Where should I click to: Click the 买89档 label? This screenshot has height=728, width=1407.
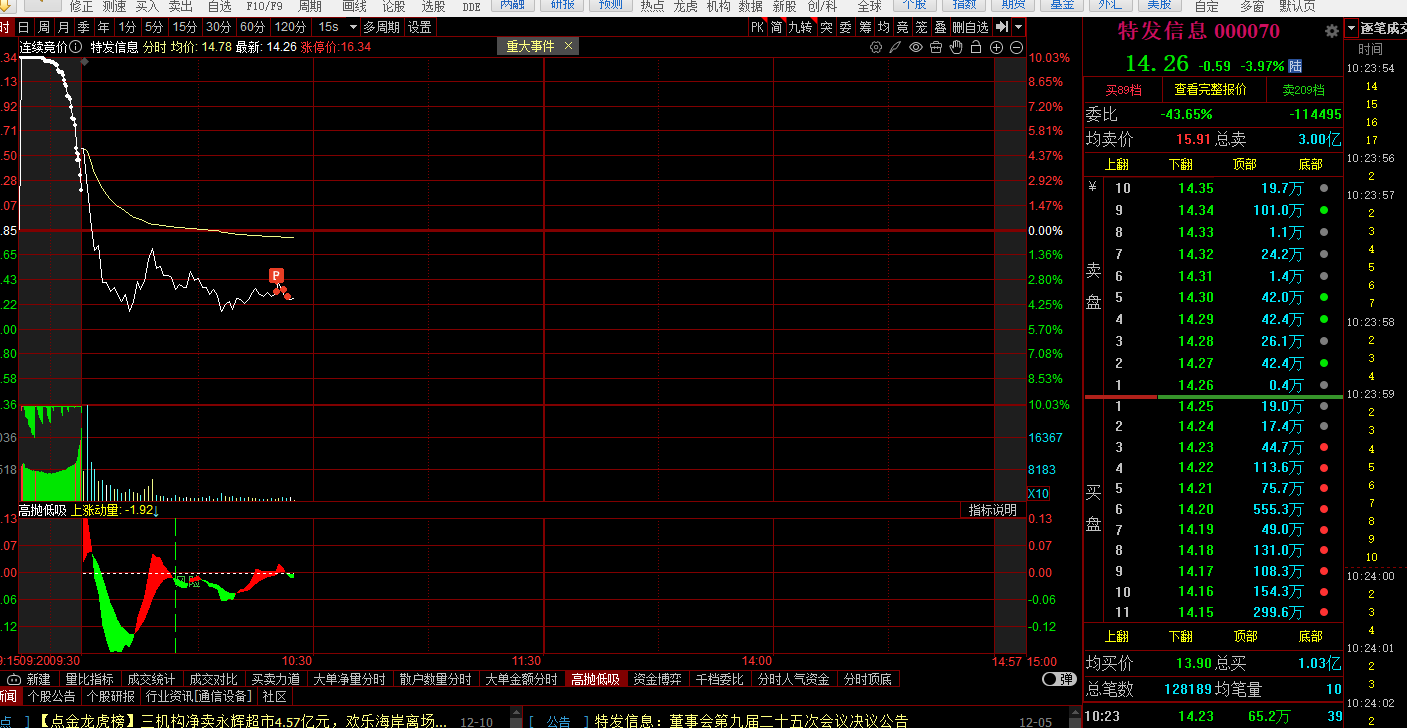point(1122,90)
